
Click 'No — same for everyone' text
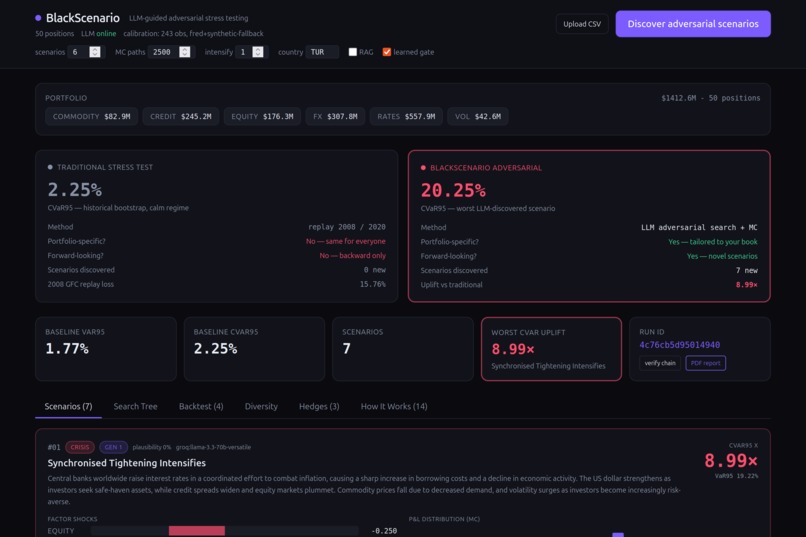pyautogui.click(x=345, y=241)
